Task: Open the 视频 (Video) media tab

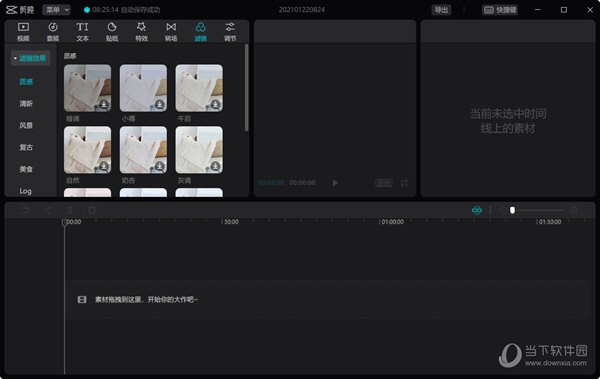Action: (x=23, y=31)
